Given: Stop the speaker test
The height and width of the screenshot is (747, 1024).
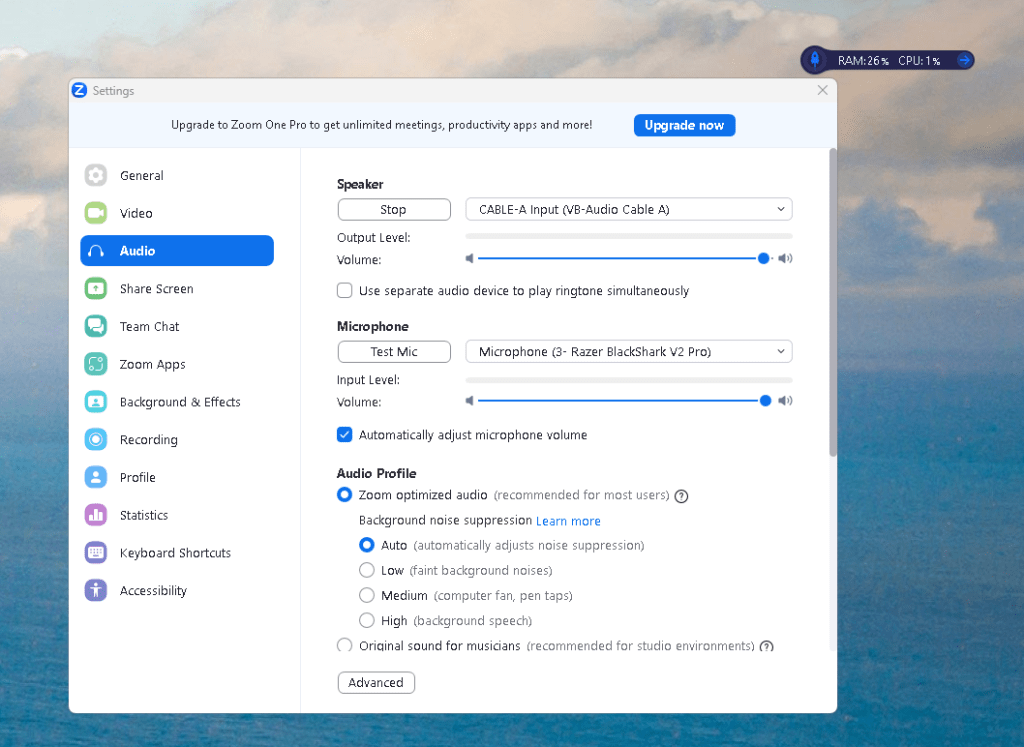Looking at the screenshot, I should [x=394, y=210].
